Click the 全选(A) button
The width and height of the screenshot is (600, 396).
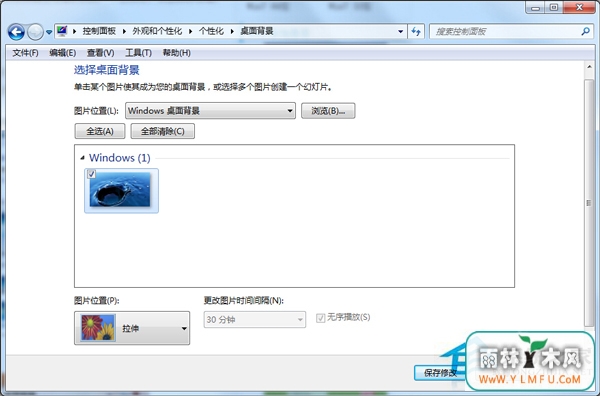99,131
